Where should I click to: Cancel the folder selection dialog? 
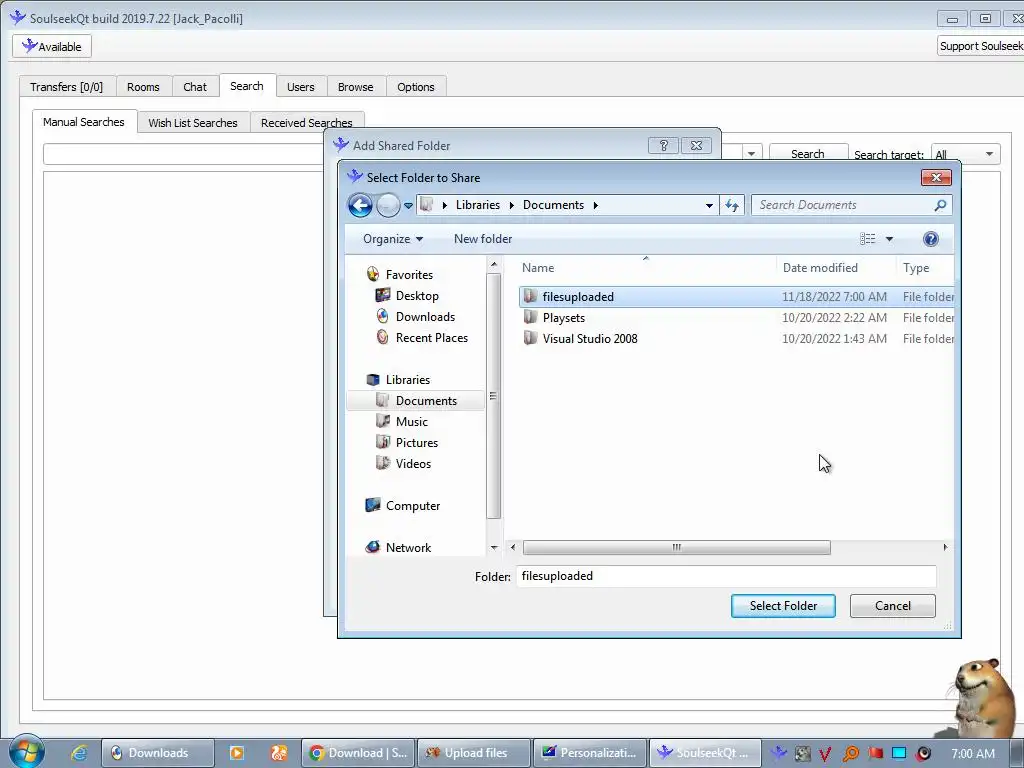tap(892, 606)
